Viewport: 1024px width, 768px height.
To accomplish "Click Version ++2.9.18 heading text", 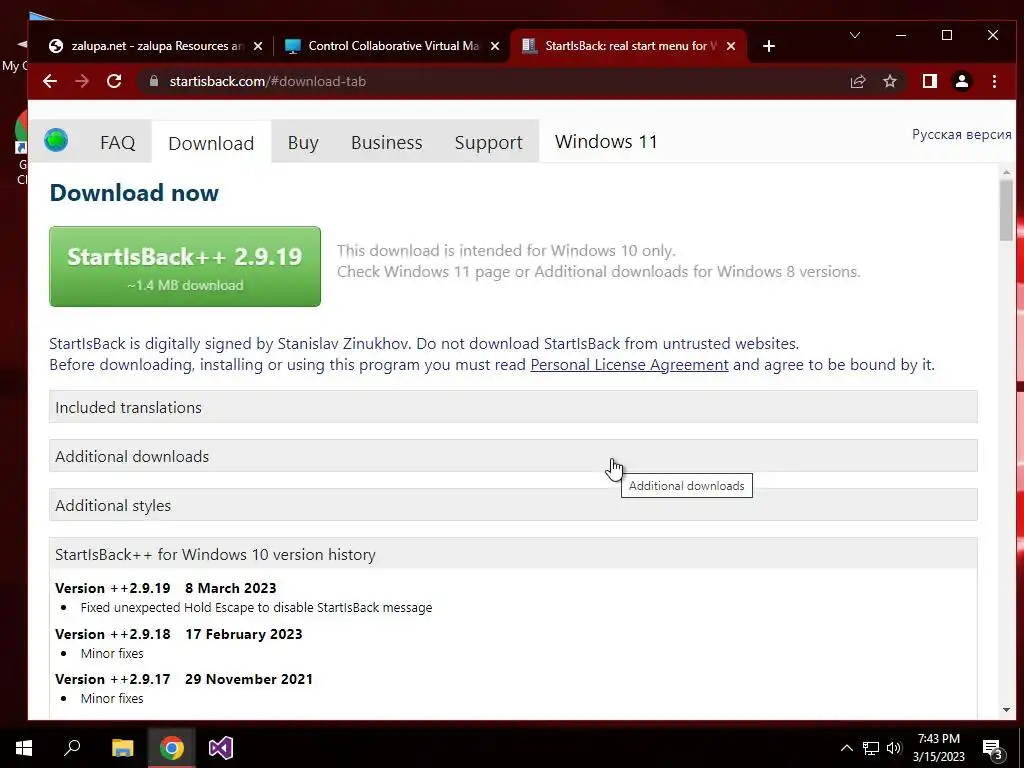I will pos(112,634).
